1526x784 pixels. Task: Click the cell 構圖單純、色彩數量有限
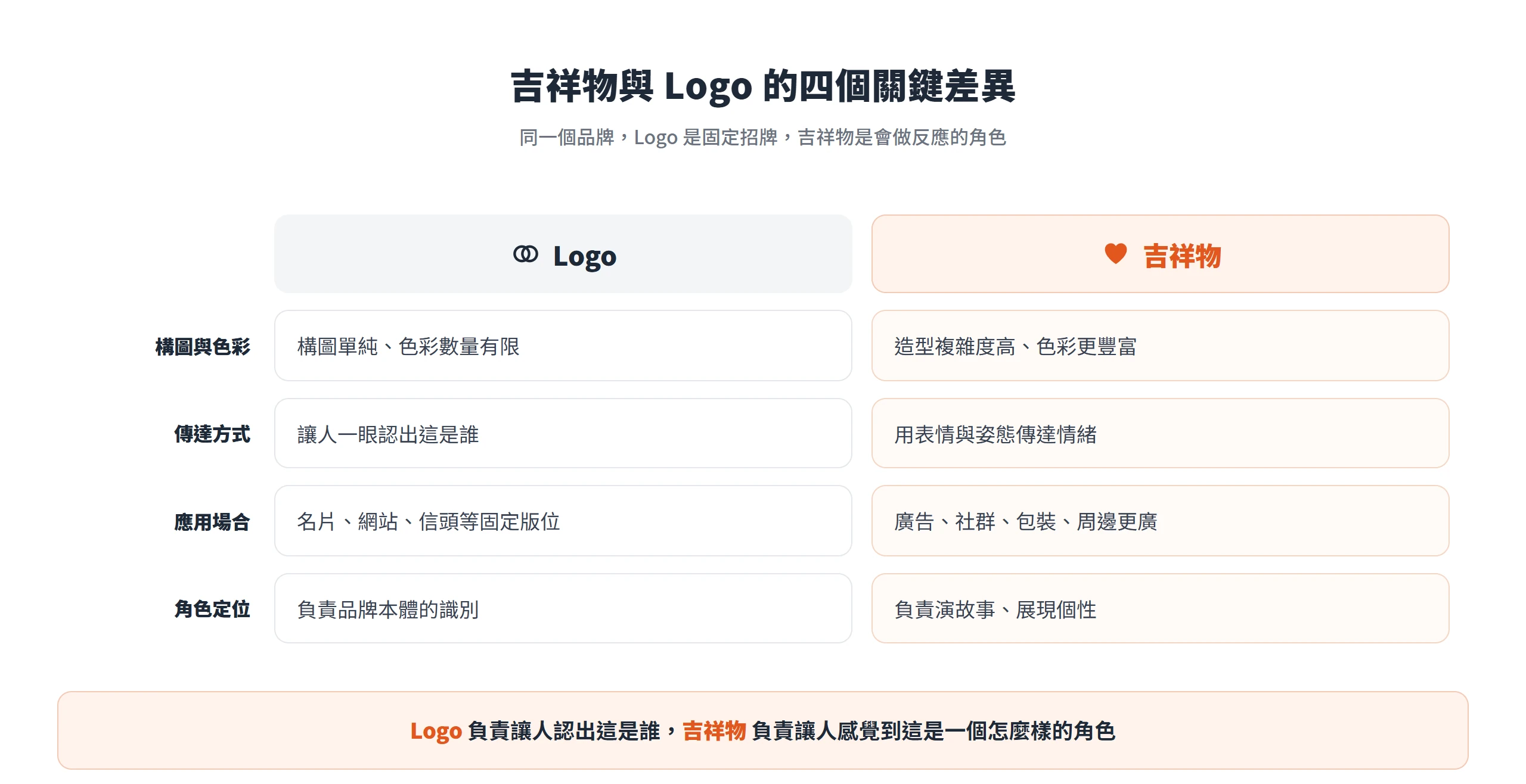tap(563, 346)
